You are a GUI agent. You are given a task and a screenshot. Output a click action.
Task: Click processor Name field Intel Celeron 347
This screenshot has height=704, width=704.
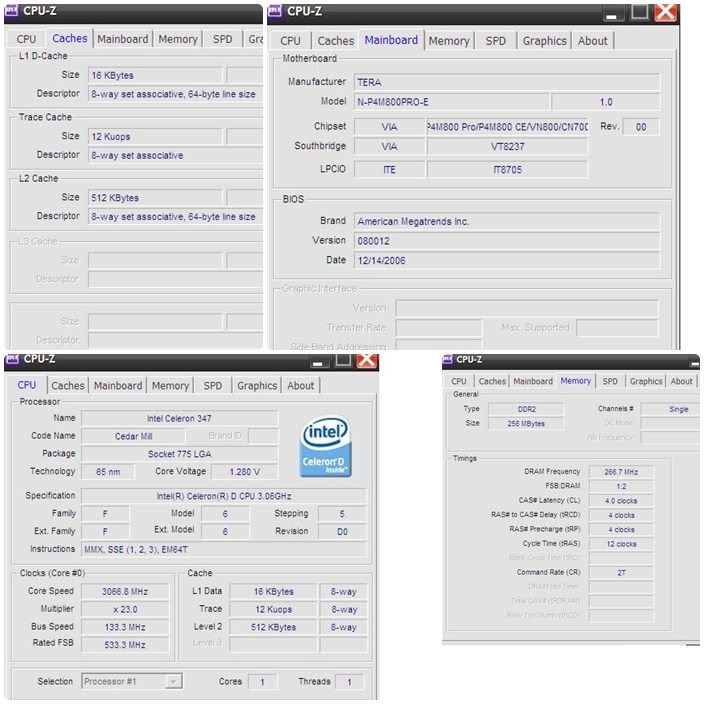[179, 418]
